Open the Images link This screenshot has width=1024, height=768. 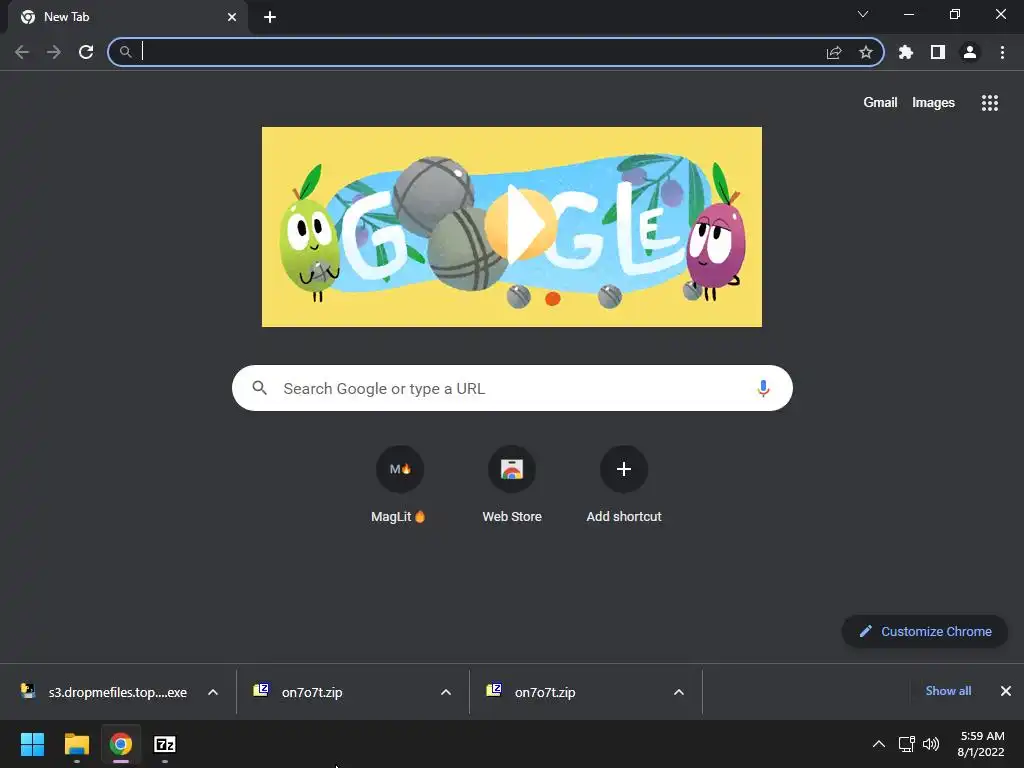(x=933, y=103)
